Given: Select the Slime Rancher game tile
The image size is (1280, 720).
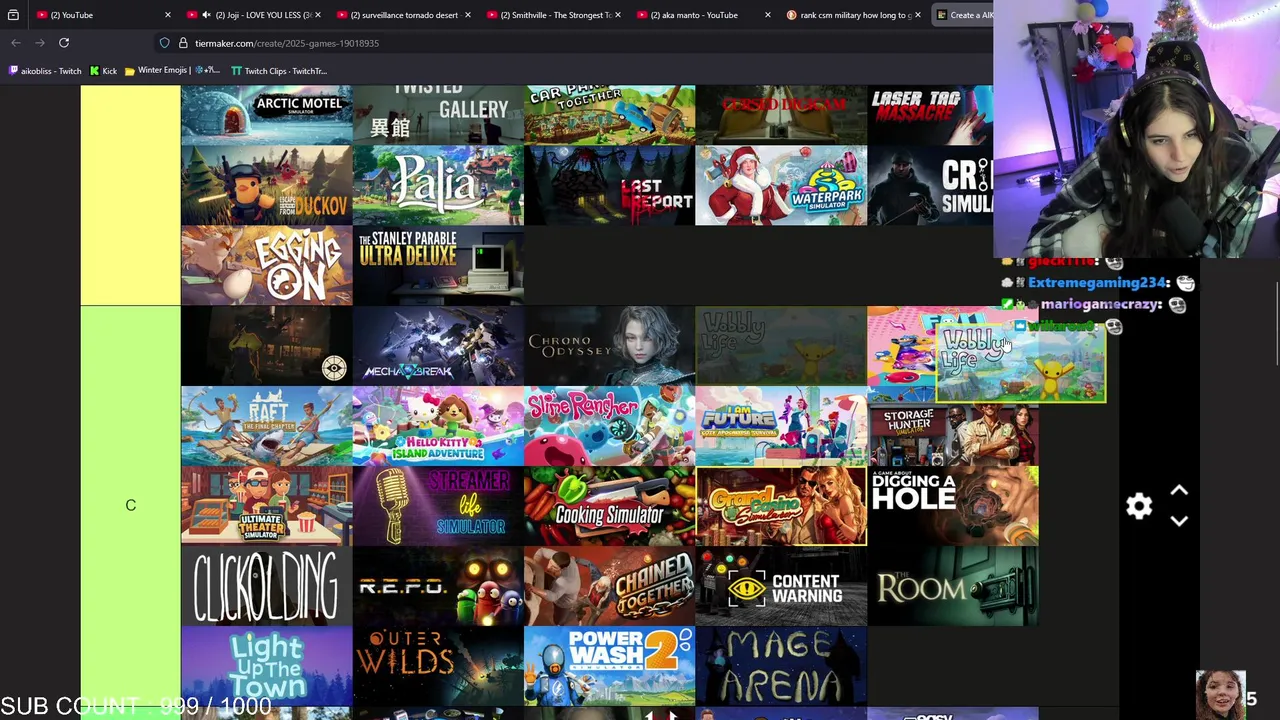Looking at the screenshot, I should click(610, 426).
